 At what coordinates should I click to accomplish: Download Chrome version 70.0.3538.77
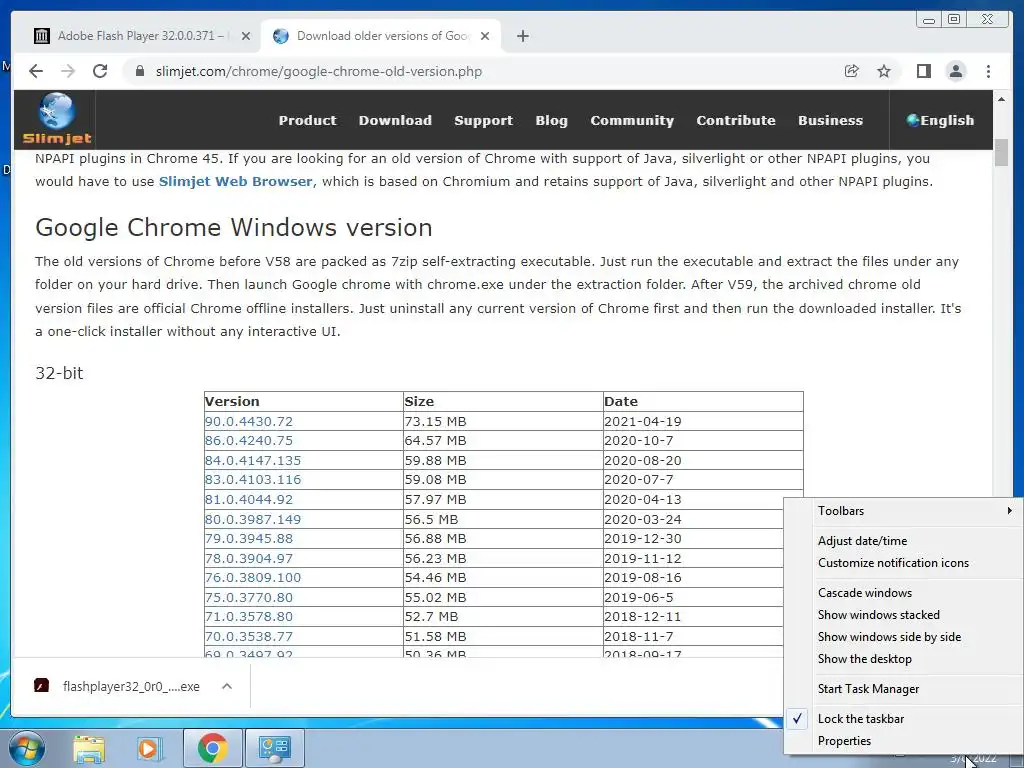click(x=249, y=636)
